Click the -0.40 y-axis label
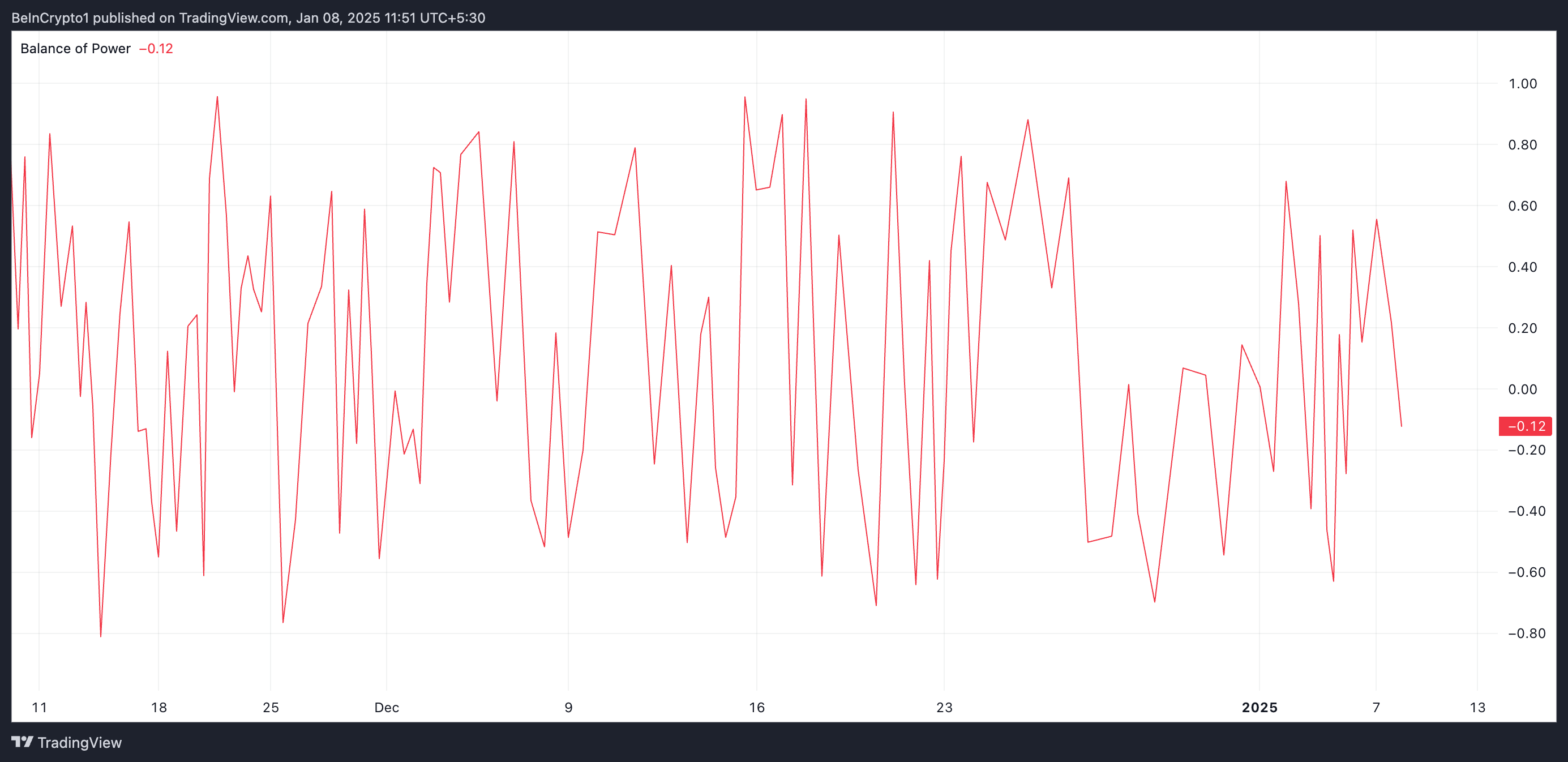The width and height of the screenshot is (1568, 762). pyautogui.click(x=1526, y=511)
